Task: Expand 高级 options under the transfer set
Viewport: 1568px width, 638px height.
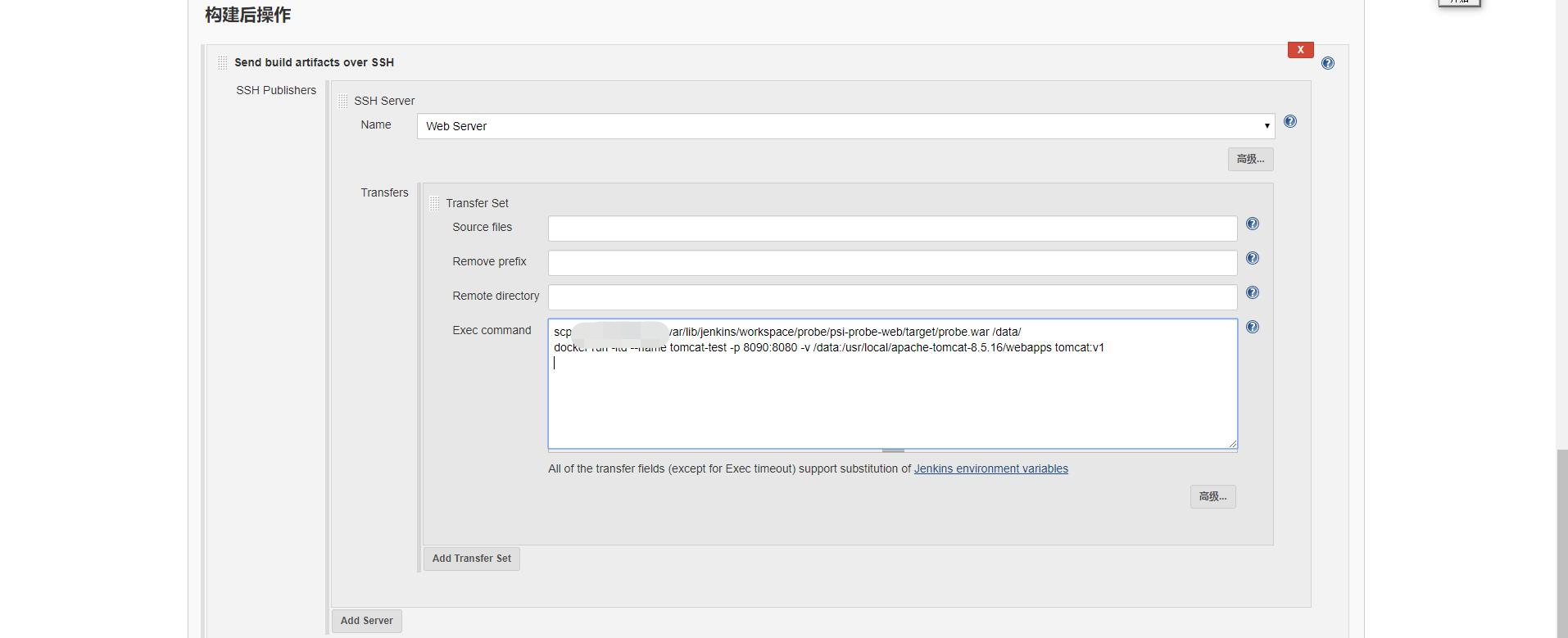Action: [1212, 496]
